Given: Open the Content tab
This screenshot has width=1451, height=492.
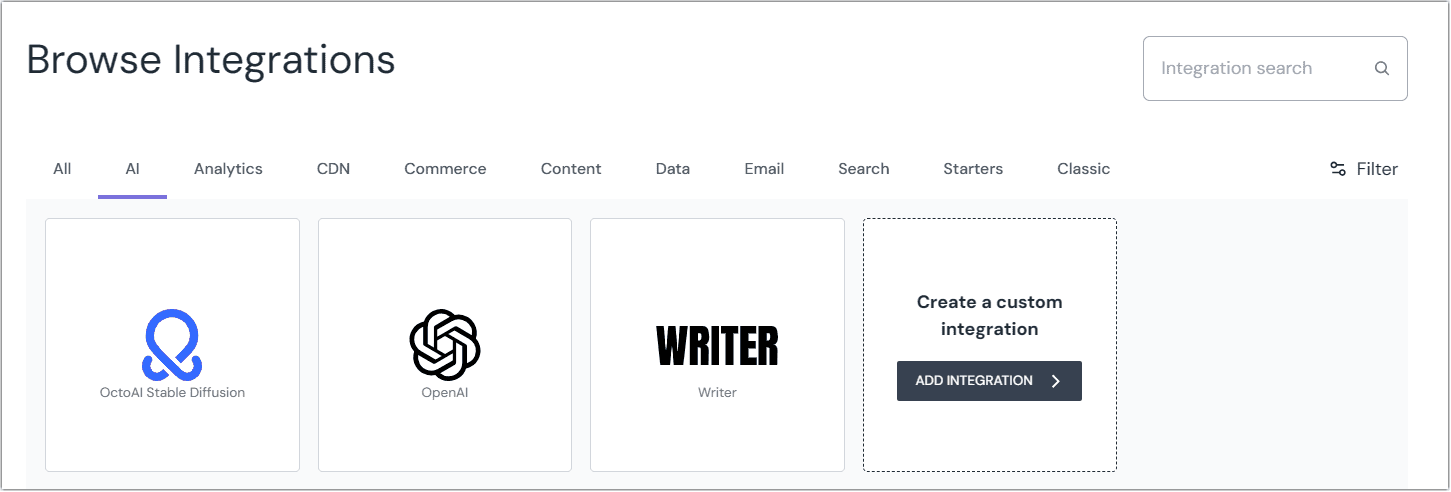Looking at the screenshot, I should (x=571, y=169).
